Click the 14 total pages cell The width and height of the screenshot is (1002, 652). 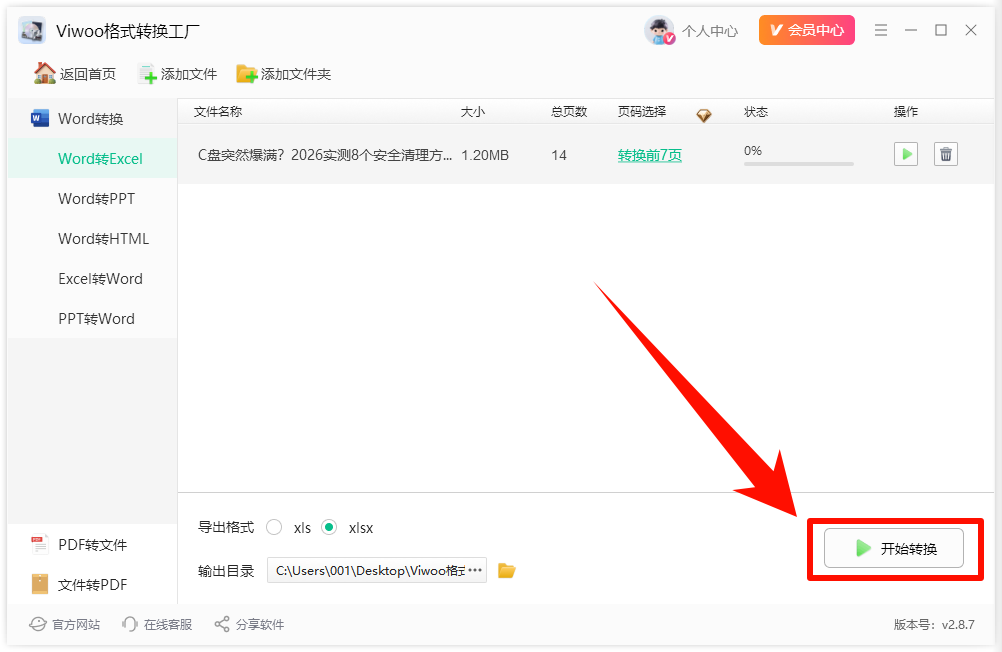click(x=559, y=155)
